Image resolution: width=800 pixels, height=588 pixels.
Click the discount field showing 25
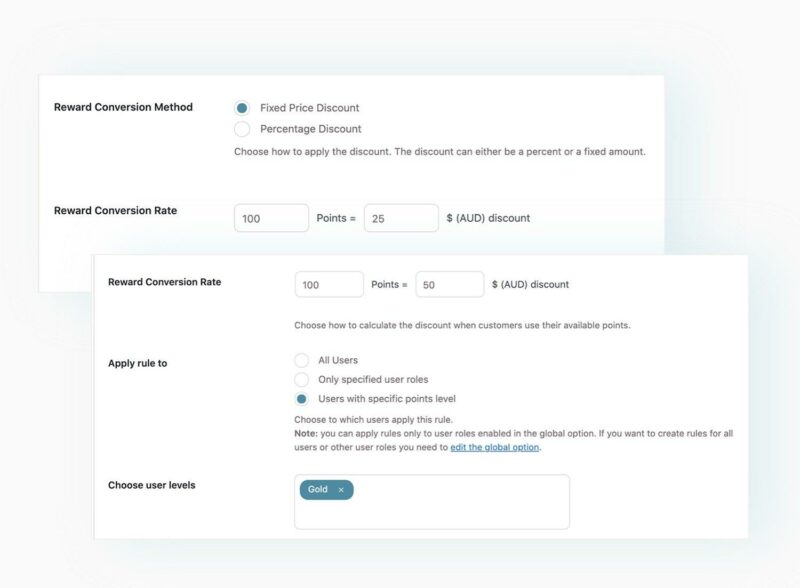401,218
